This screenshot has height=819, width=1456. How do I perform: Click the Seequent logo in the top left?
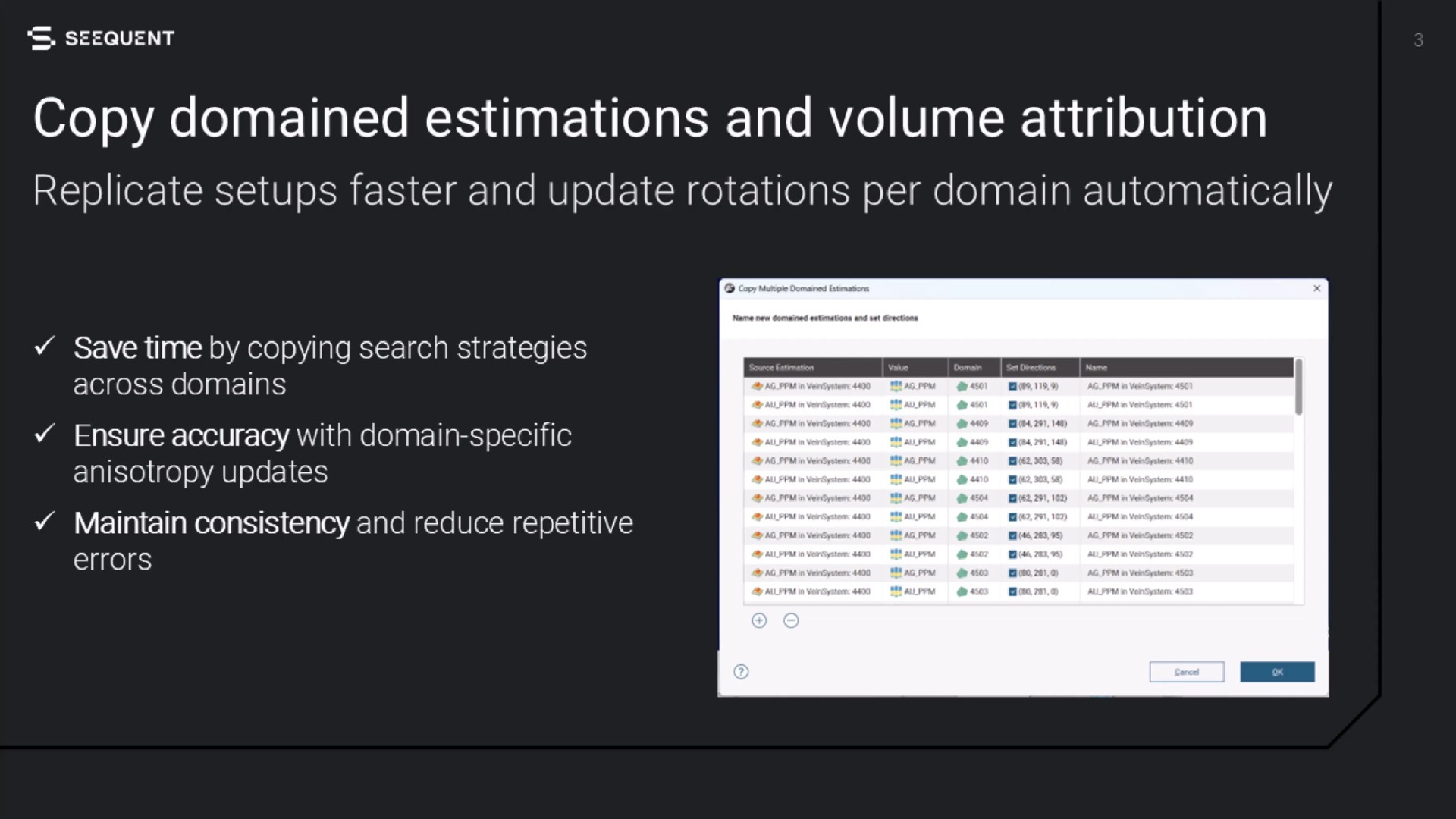pos(102,37)
